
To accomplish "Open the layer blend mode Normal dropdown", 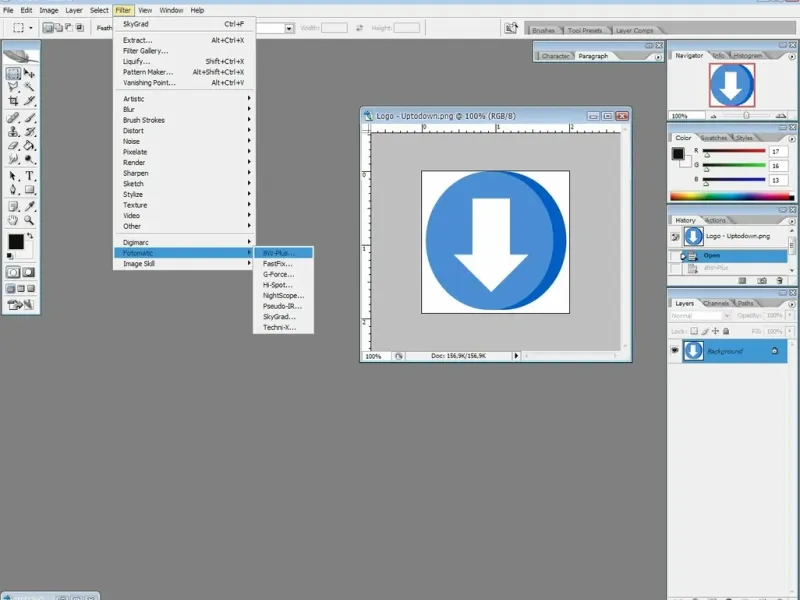I will pos(701,316).
